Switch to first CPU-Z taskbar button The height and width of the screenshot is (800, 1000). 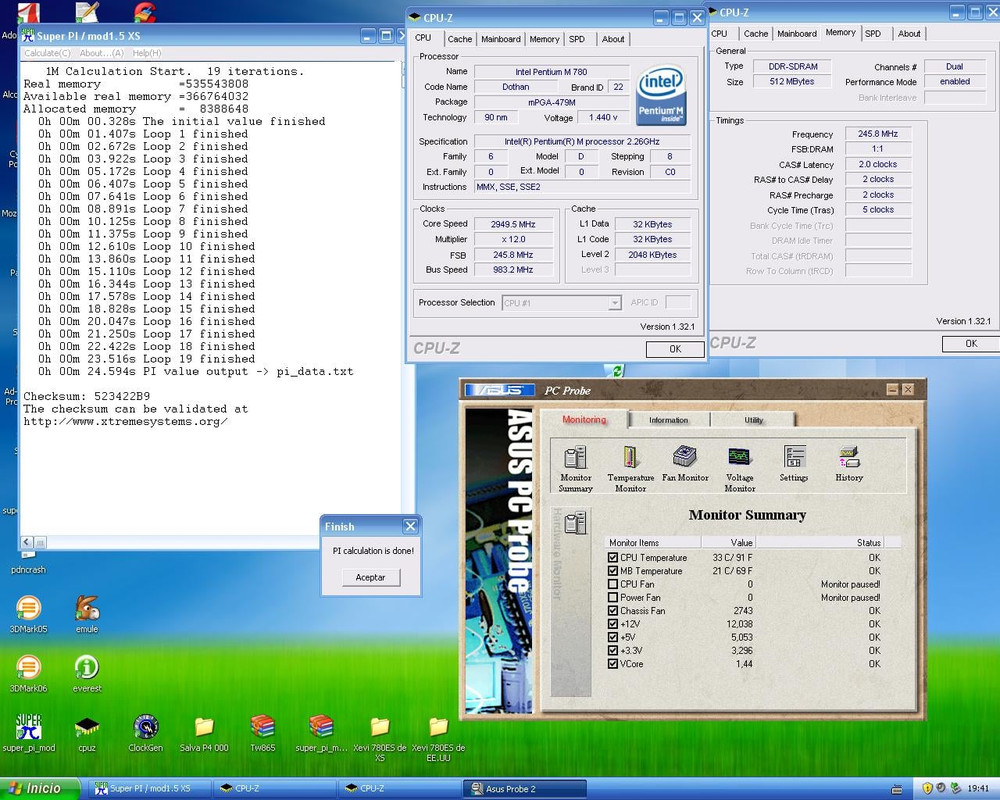274,789
